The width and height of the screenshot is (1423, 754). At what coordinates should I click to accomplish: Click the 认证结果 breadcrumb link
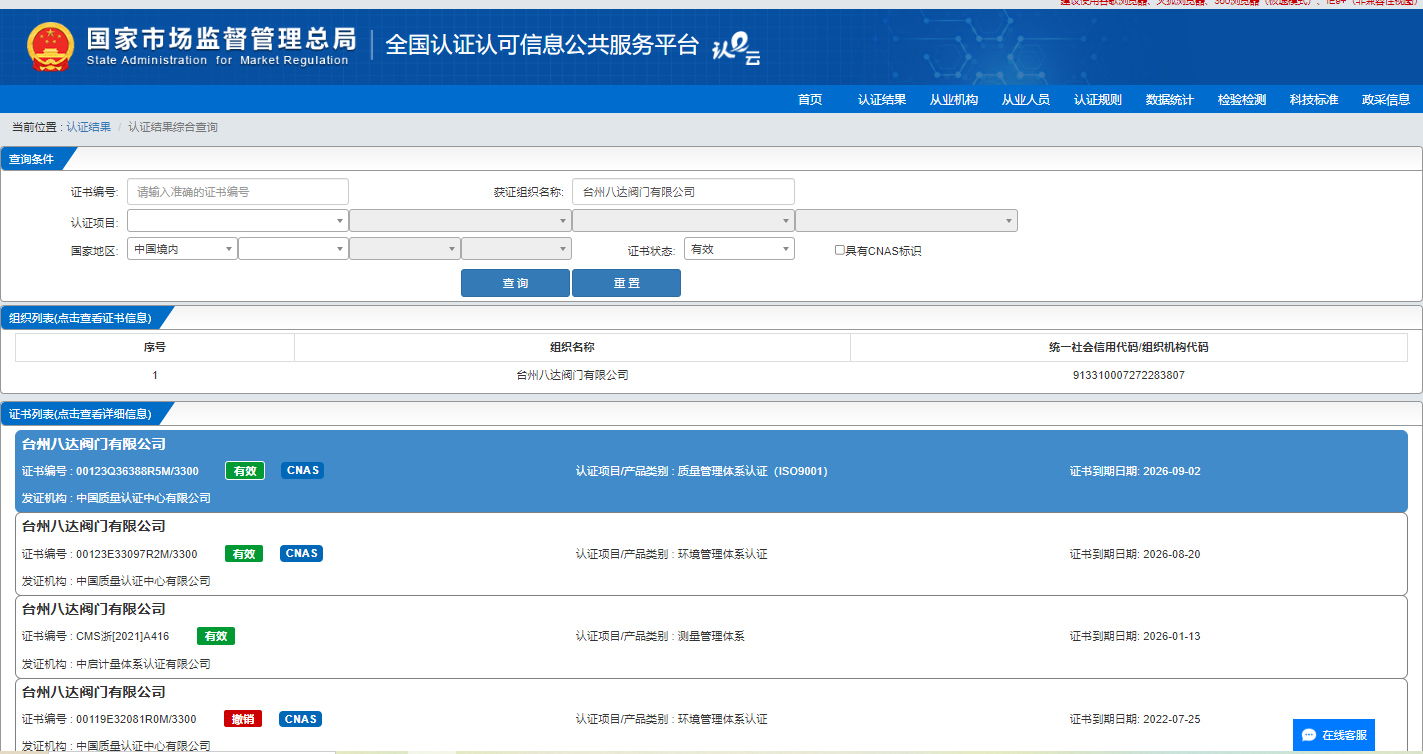click(x=88, y=127)
